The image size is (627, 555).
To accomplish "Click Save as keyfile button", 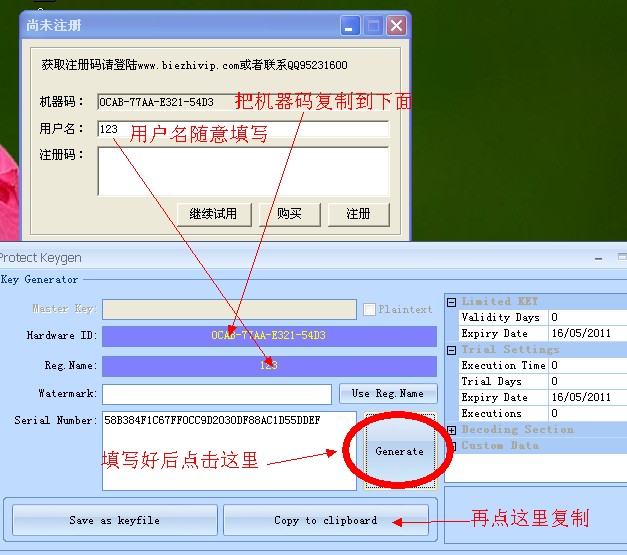I will [x=114, y=520].
